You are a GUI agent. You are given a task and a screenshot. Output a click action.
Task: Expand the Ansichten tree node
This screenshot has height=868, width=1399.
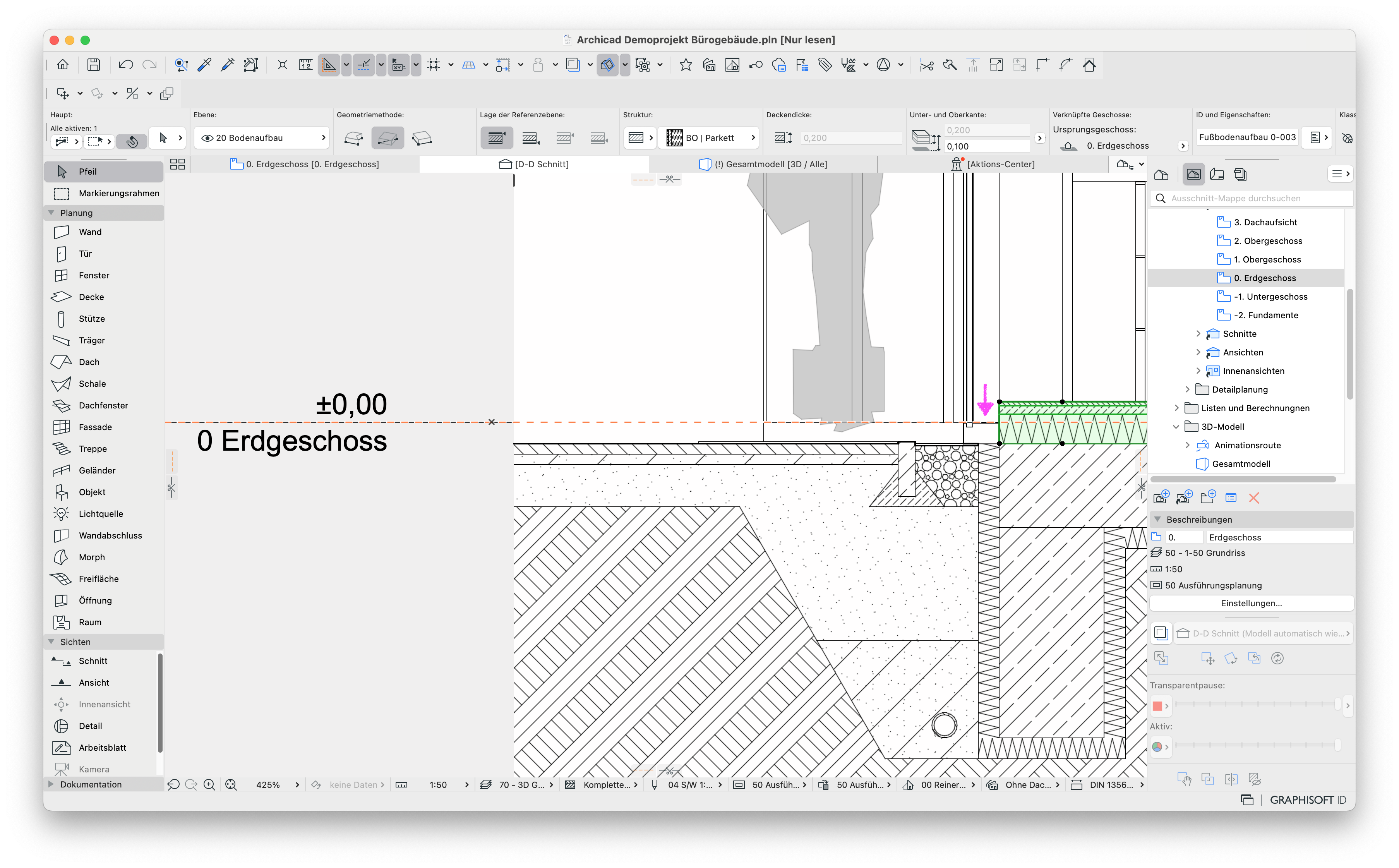coord(1198,352)
